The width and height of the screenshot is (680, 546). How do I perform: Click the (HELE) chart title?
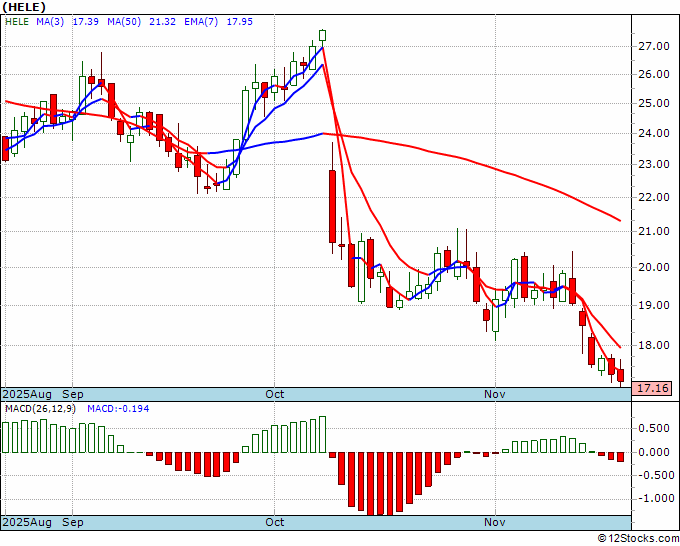click(x=24, y=7)
